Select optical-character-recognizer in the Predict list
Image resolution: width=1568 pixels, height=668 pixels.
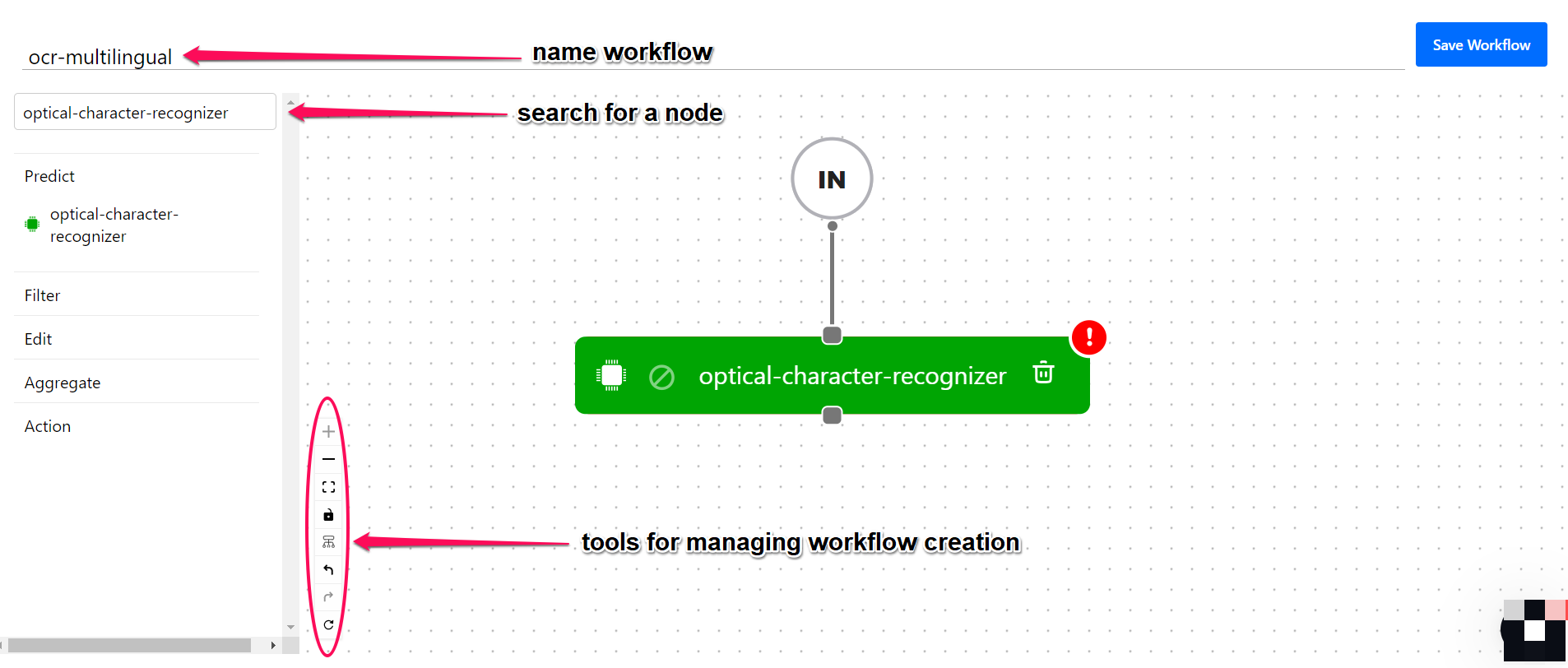click(114, 225)
